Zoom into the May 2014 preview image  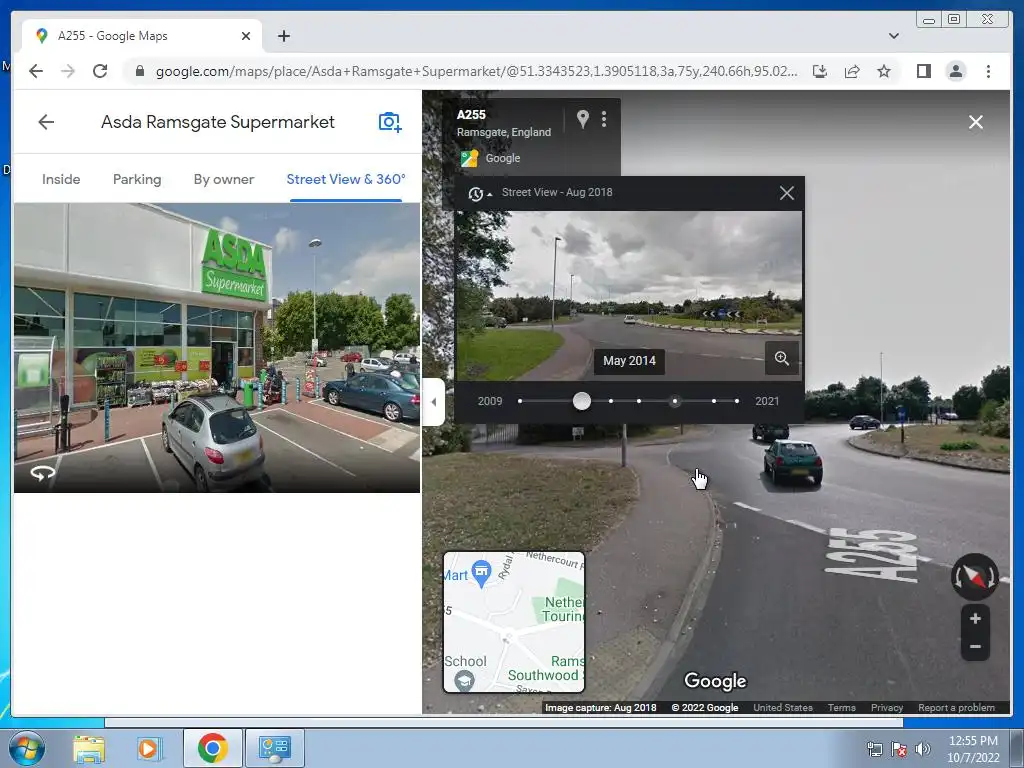point(782,359)
